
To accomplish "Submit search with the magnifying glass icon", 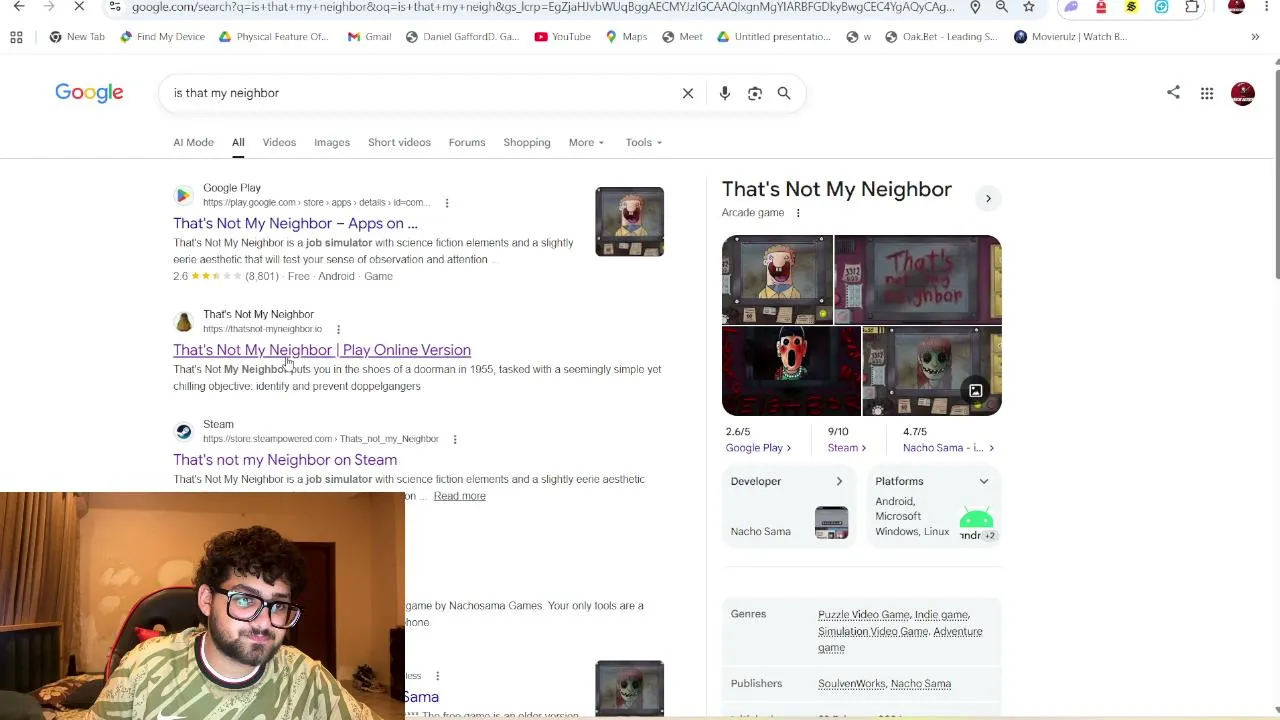I will [784, 93].
